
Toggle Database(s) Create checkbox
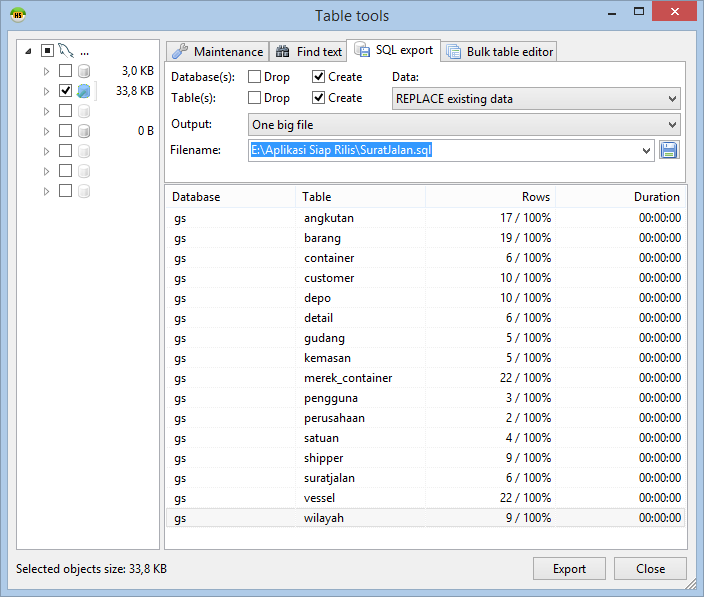tap(318, 77)
